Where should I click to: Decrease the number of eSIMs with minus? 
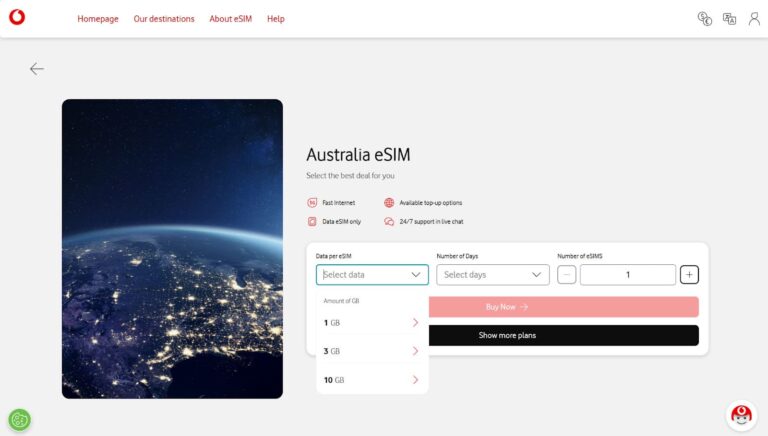tap(567, 275)
